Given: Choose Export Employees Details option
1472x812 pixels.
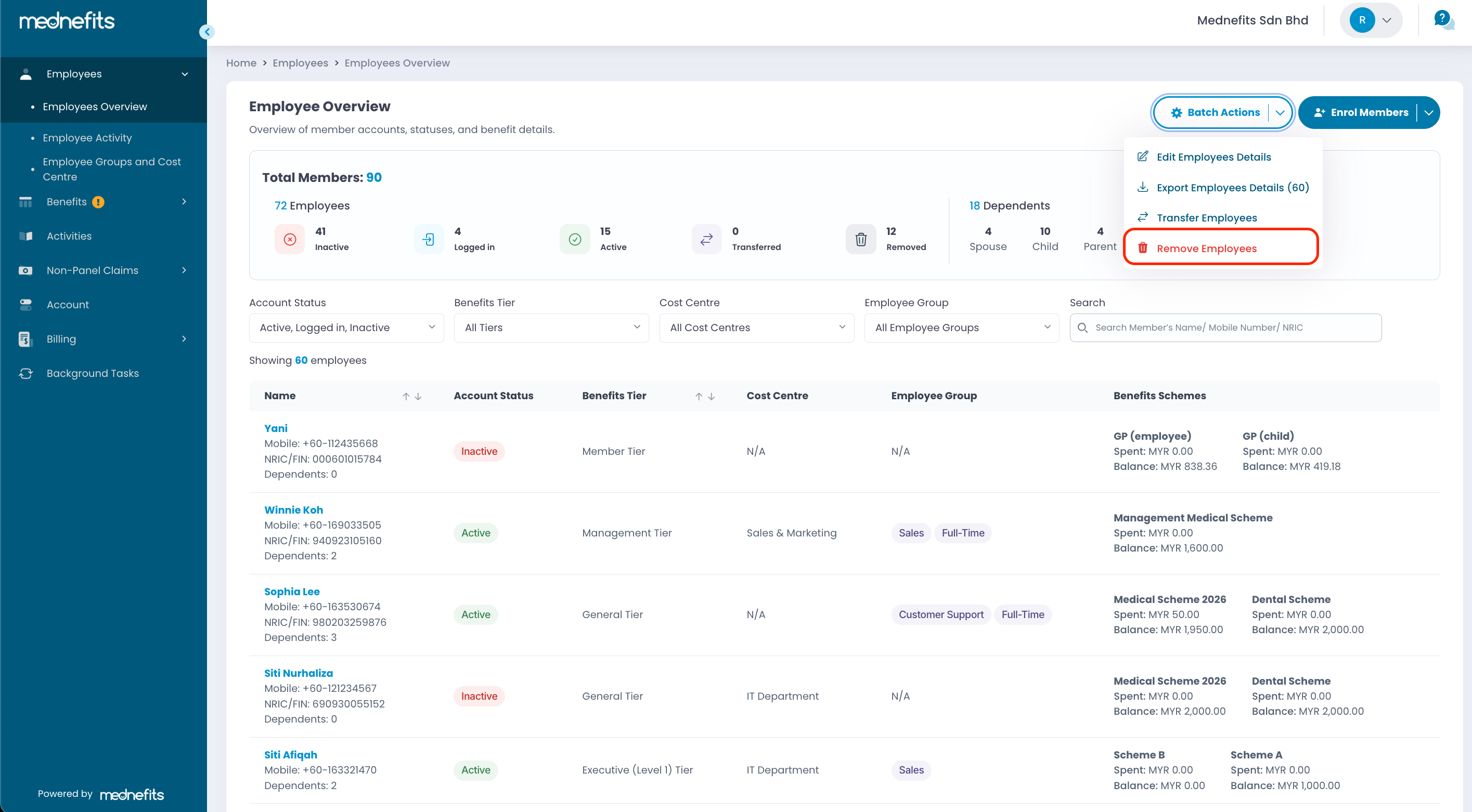Looking at the screenshot, I should pyautogui.click(x=1232, y=187).
